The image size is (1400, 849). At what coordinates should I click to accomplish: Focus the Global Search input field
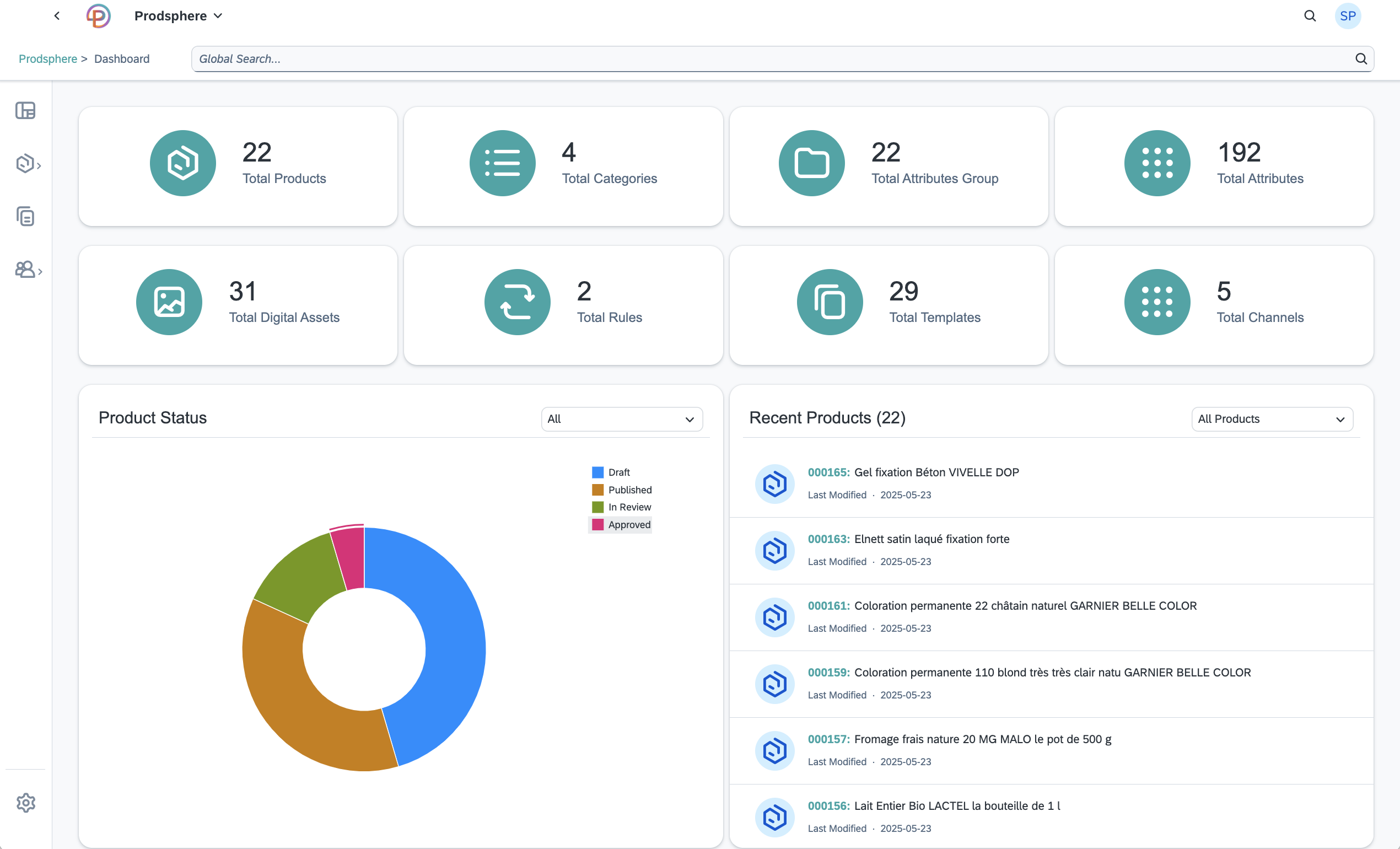tap(782, 59)
